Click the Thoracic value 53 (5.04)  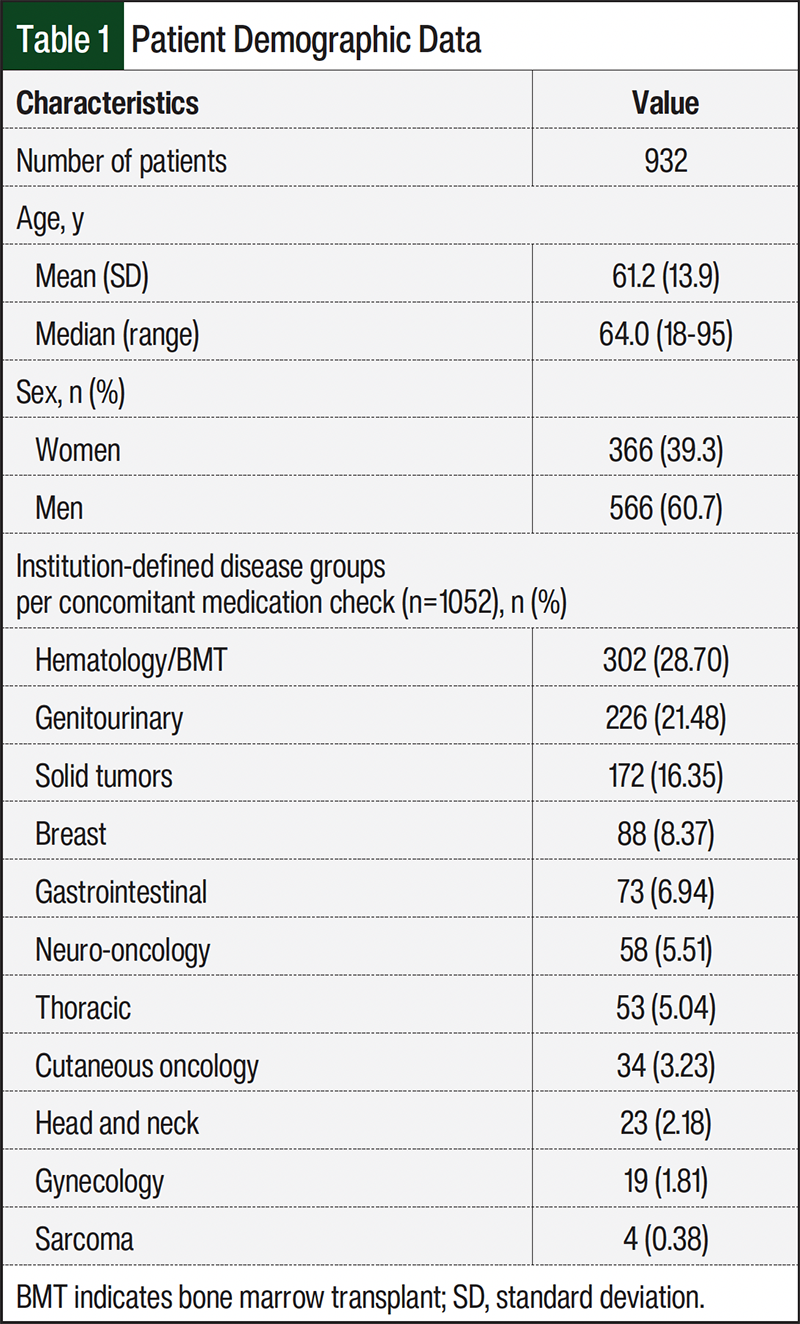pyautogui.click(x=665, y=1007)
